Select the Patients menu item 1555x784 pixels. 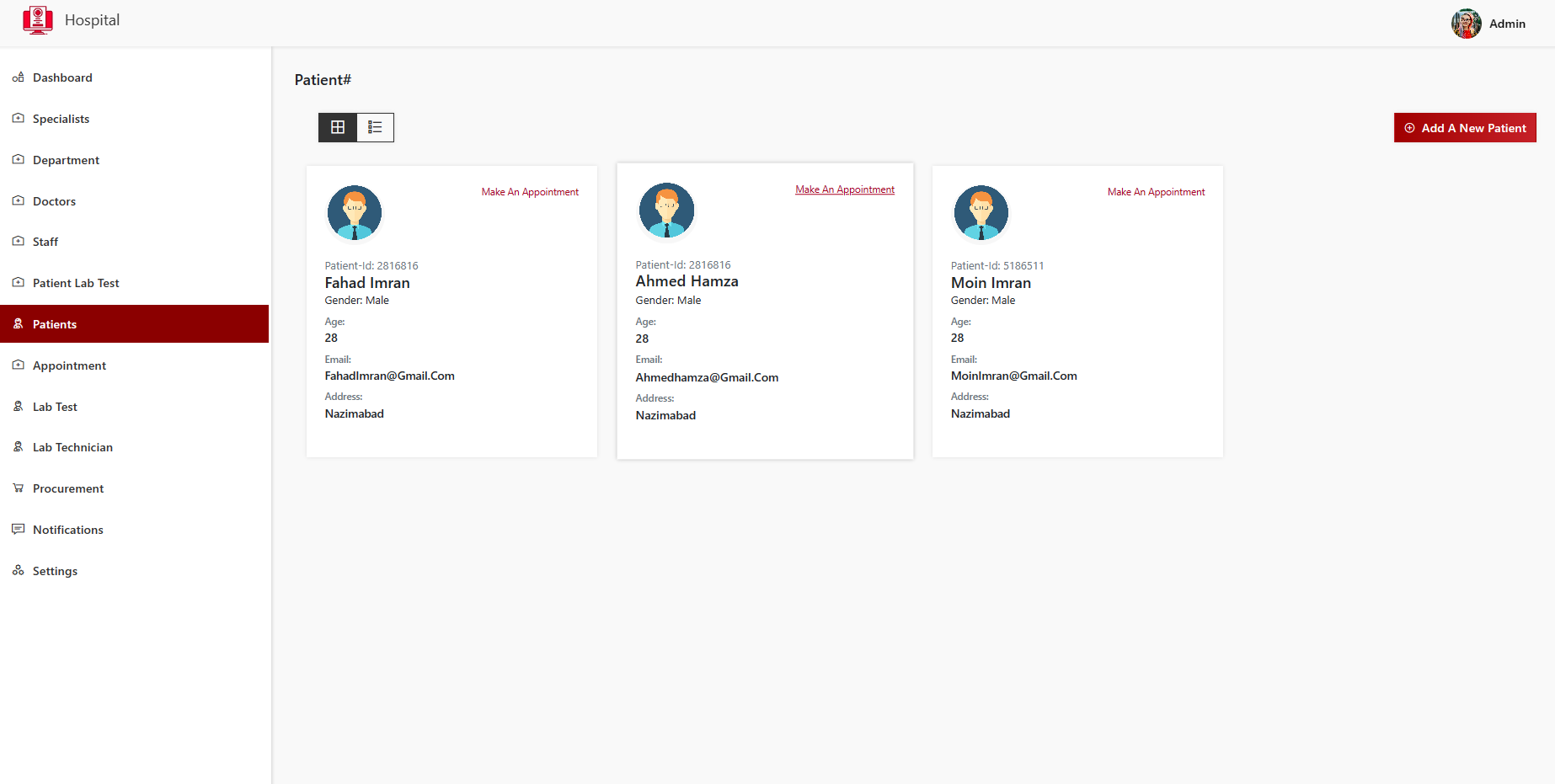(x=55, y=324)
